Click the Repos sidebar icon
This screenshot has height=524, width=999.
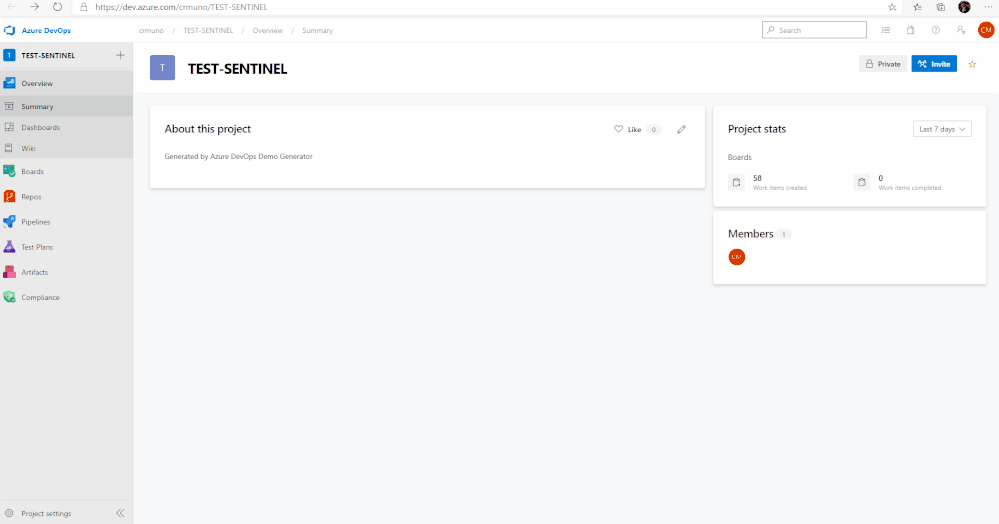coord(10,197)
